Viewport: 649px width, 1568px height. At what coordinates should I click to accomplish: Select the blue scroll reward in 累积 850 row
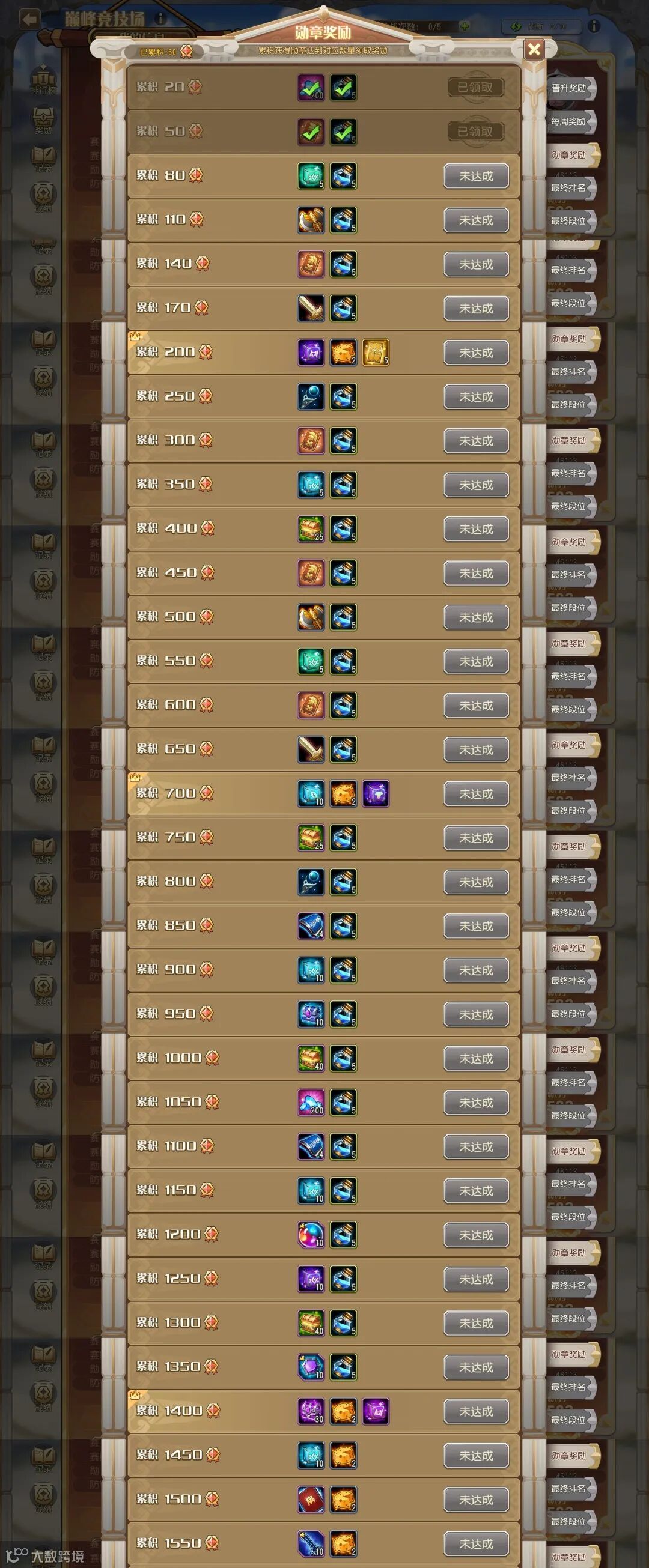tap(311, 925)
